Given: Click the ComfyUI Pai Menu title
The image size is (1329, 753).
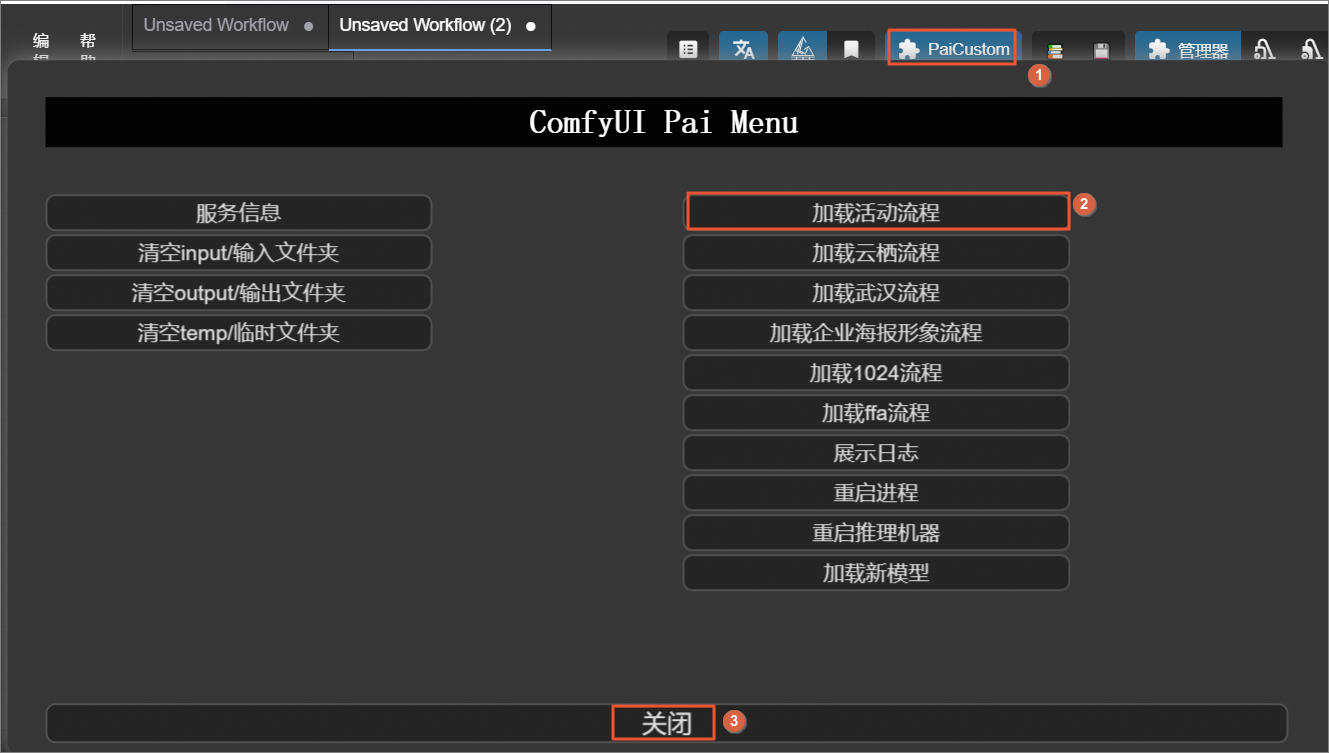Looking at the screenshot, I should coord(664,122).
